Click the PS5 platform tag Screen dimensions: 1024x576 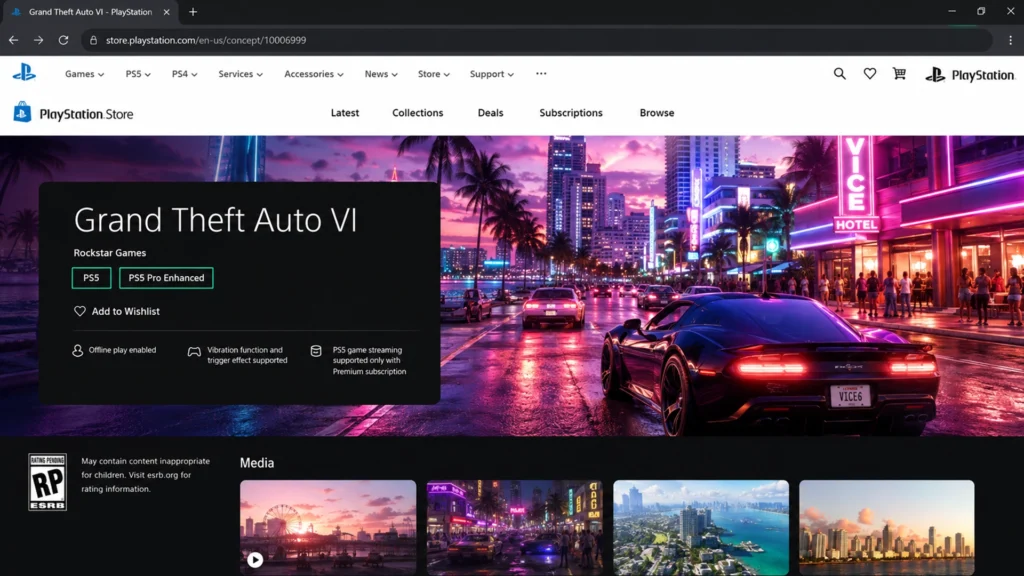point(91,278)
